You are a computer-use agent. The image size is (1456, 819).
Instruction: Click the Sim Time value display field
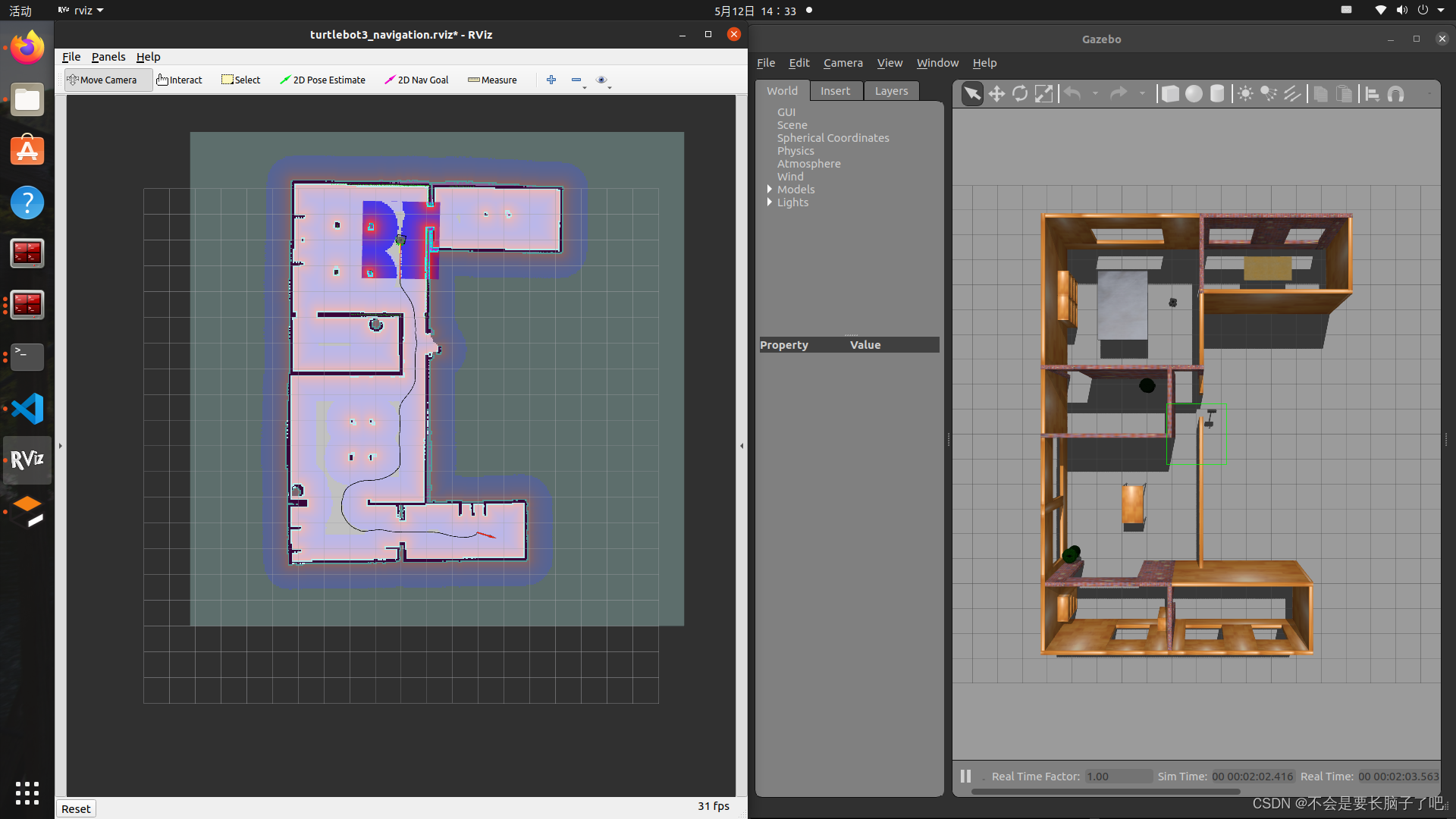(x=1252, y=776)
